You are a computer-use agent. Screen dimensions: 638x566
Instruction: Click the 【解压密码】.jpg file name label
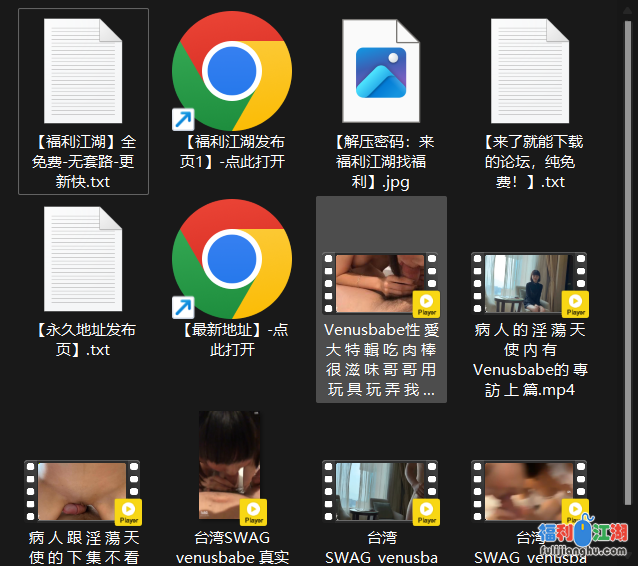click(381, 162)
